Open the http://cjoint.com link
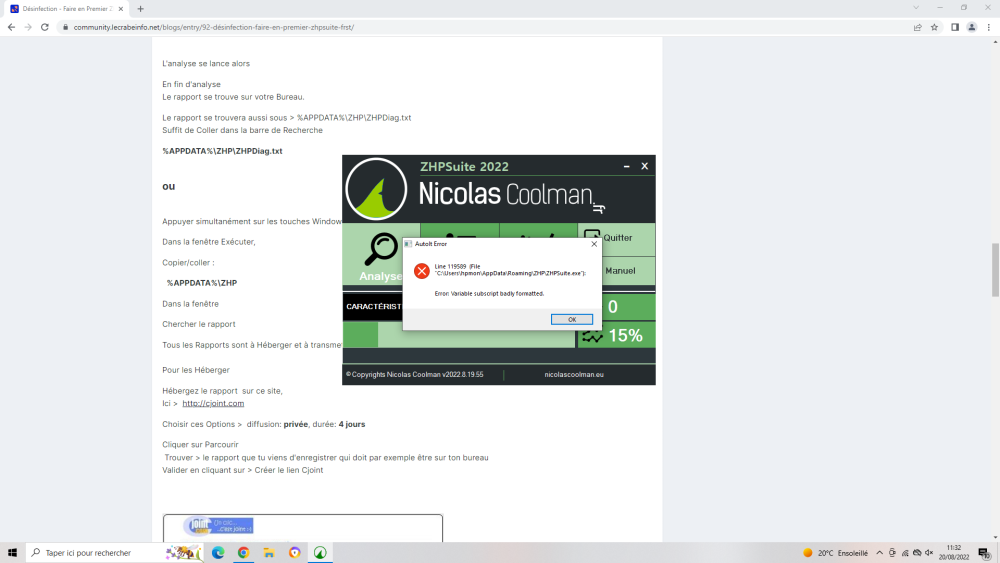Screen dimensions: 1000x563 click(x=213, y=403)
